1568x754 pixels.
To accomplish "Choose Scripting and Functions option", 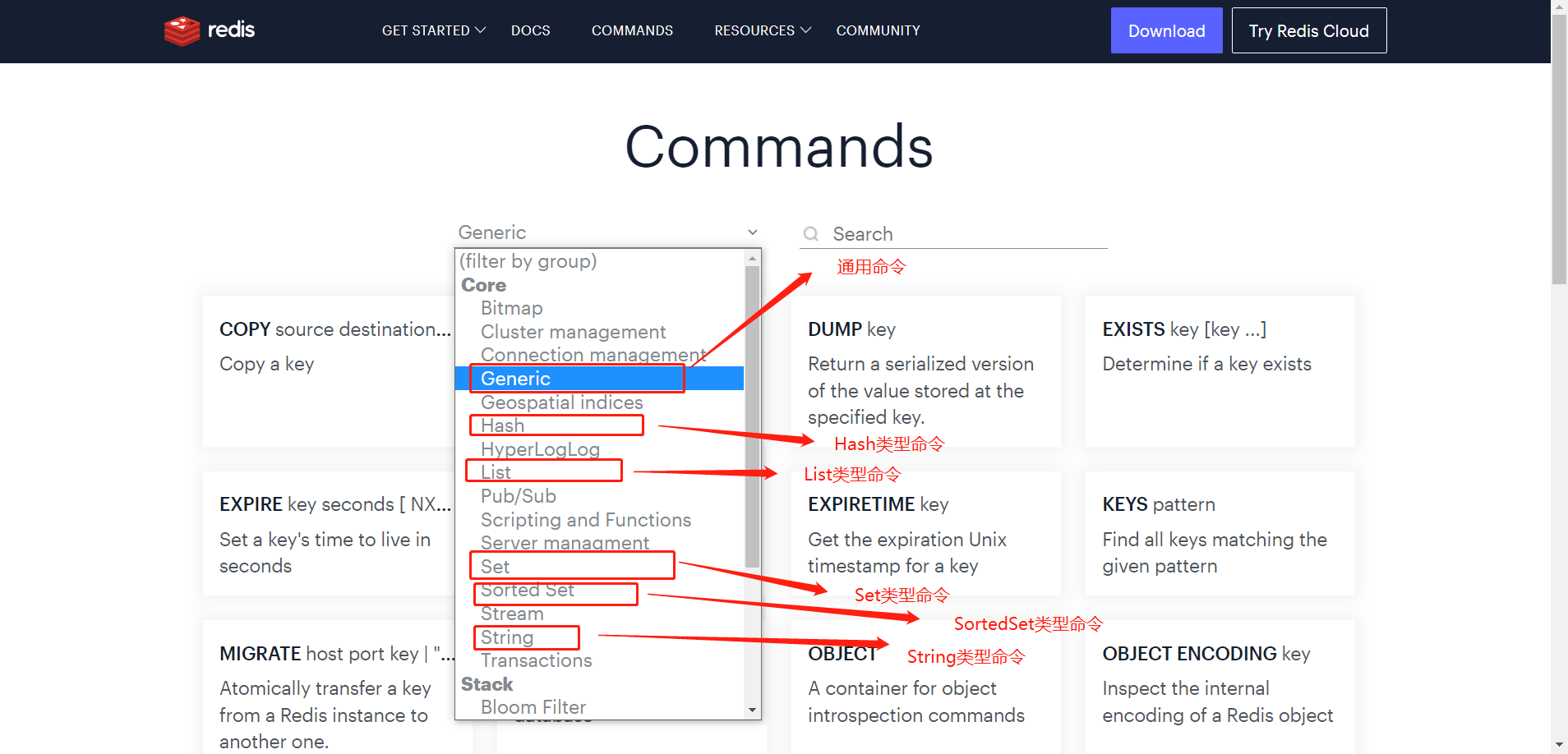I will (x=600, y=520).
